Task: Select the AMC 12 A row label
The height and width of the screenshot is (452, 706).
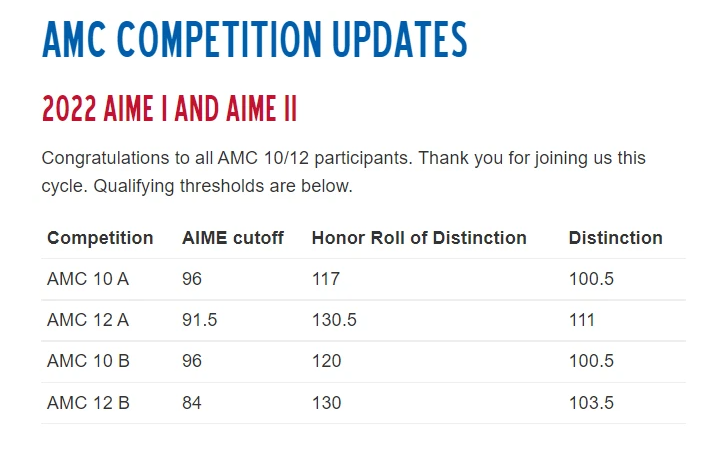Action: coord(88,320)
